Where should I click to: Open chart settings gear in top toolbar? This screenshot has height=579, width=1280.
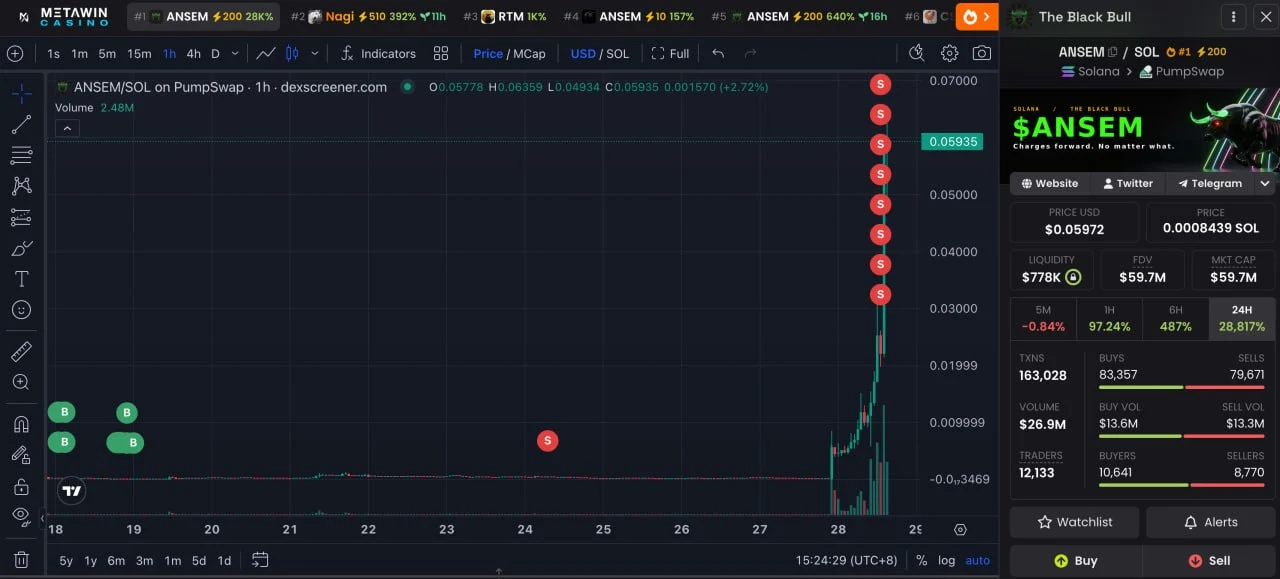click(x=950, y=53)
